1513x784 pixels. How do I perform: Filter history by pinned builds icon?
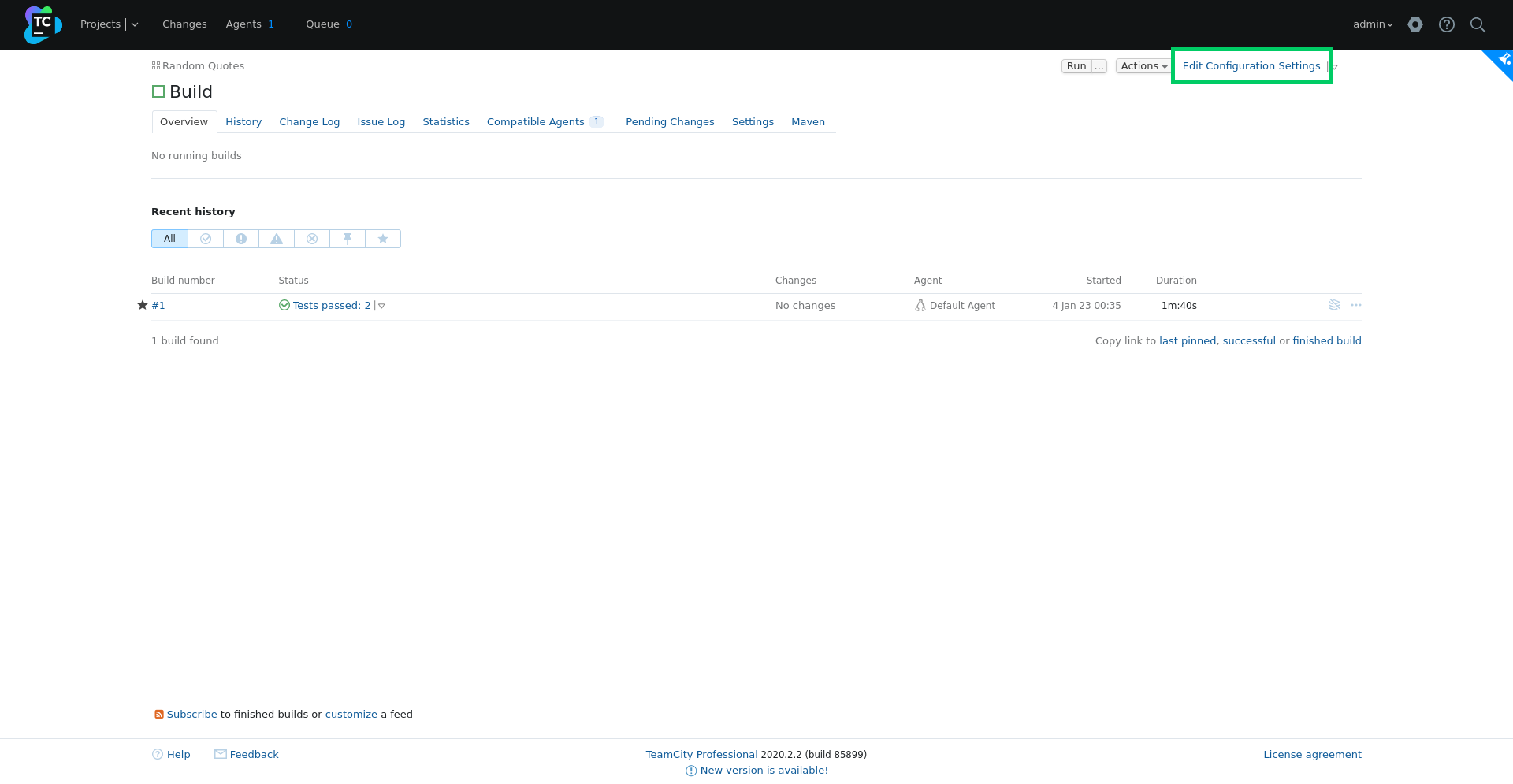(x=348, y=239)
